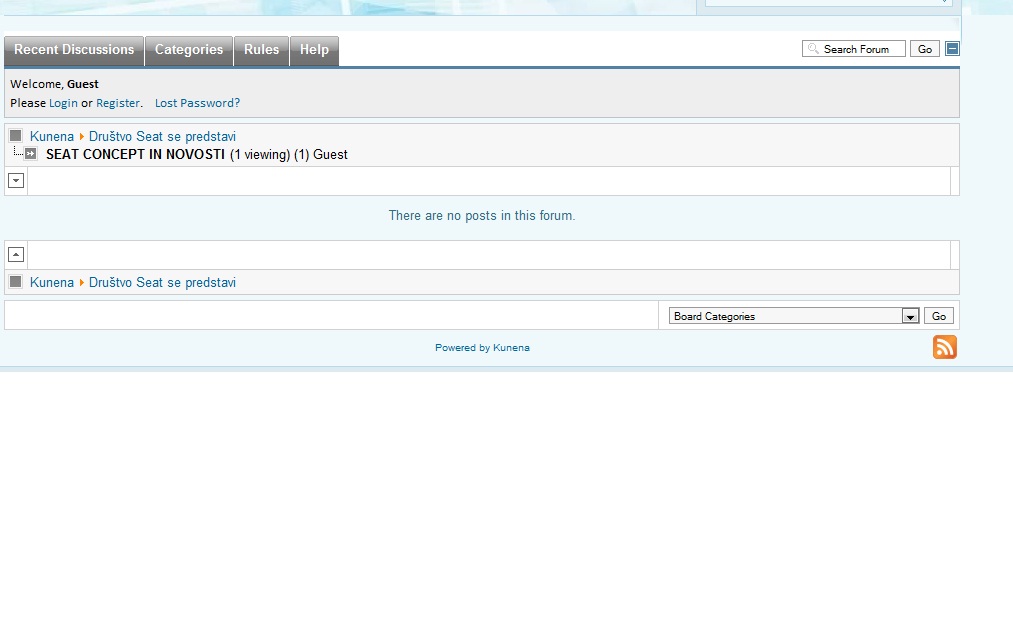The image size is (1013, 630).
Task: Click the grey square icon in the bottom breadcrumb
Action: (x=16, y=282)
